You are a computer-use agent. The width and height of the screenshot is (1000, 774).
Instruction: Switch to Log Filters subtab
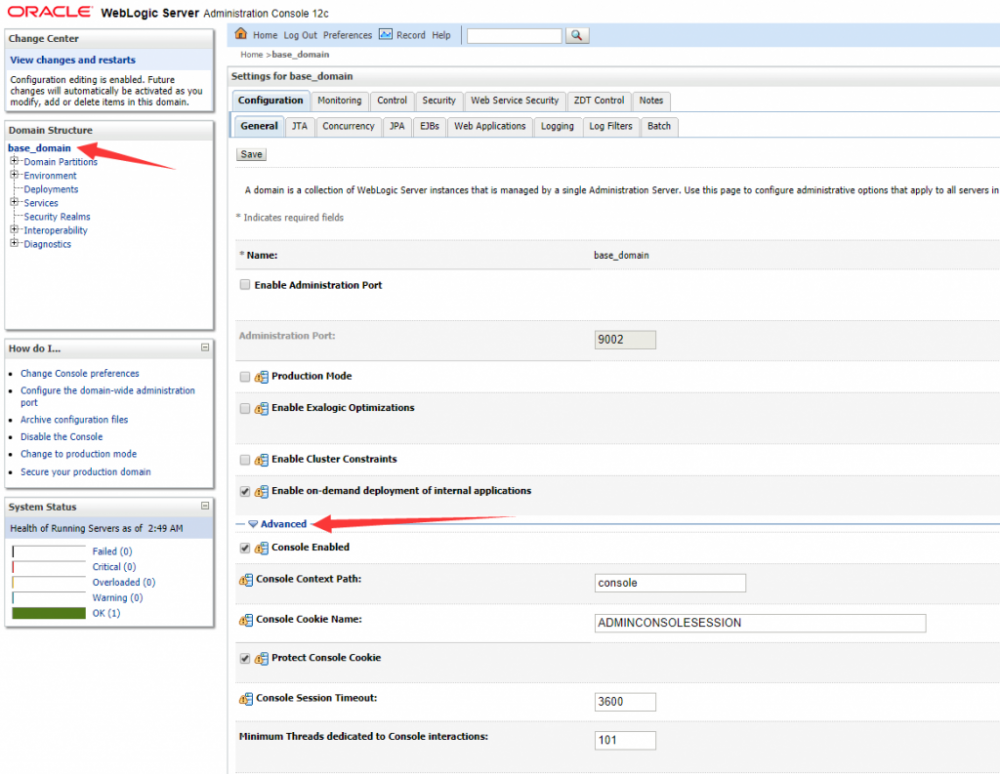(610, 126)
